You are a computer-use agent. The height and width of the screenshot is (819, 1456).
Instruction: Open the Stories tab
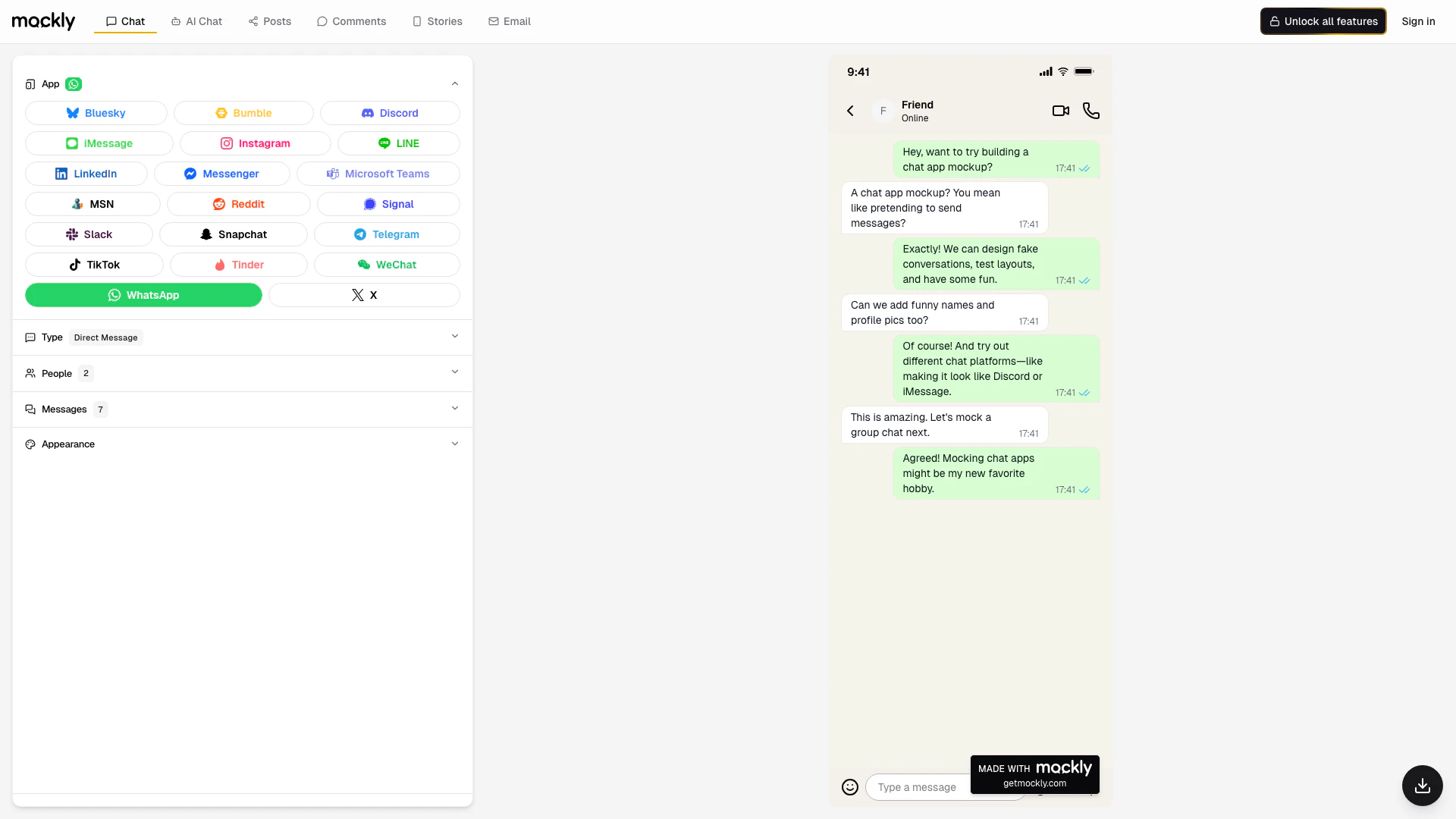437,21
